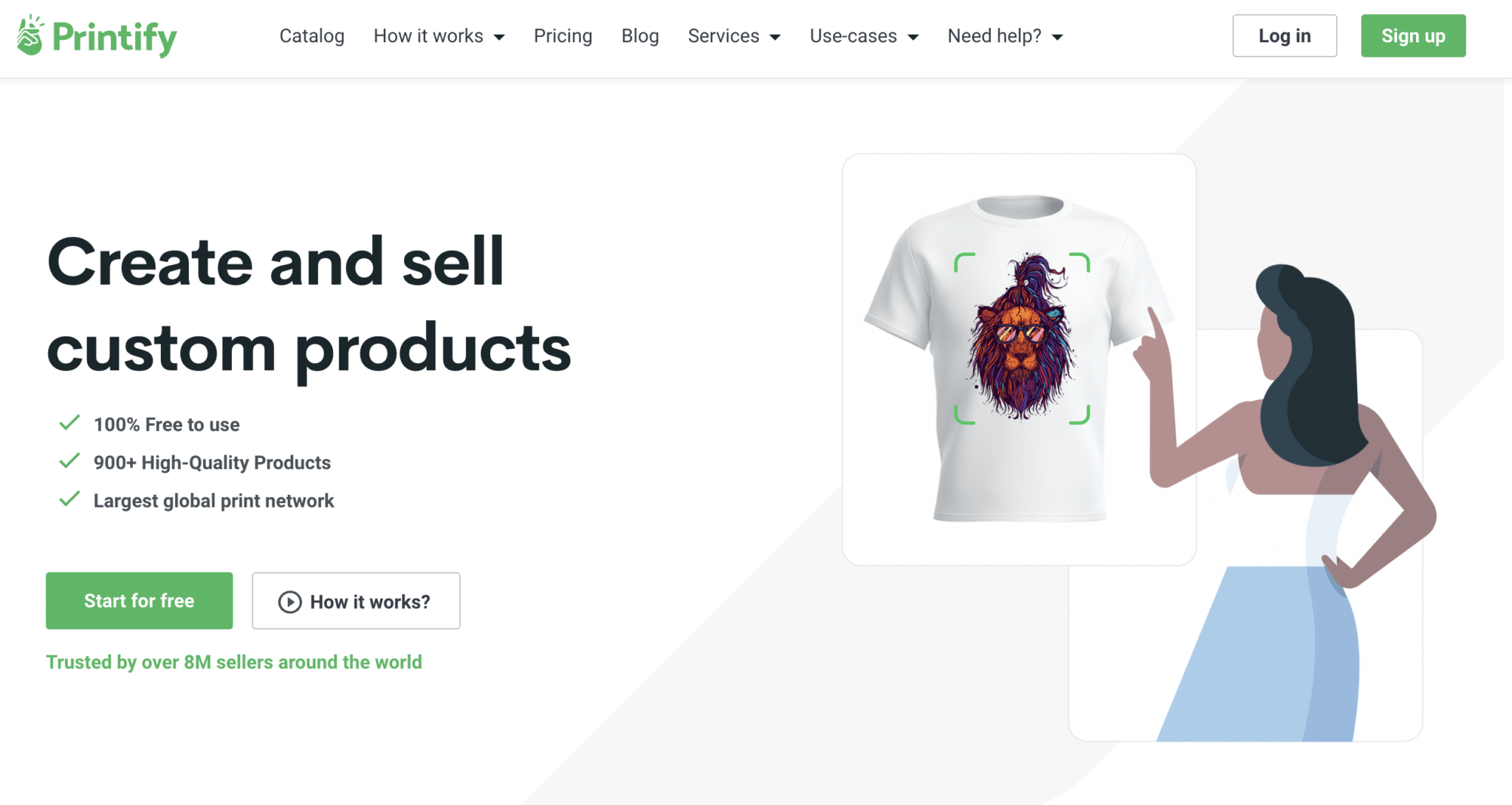Go to the Pricing page

coord(563,36)
